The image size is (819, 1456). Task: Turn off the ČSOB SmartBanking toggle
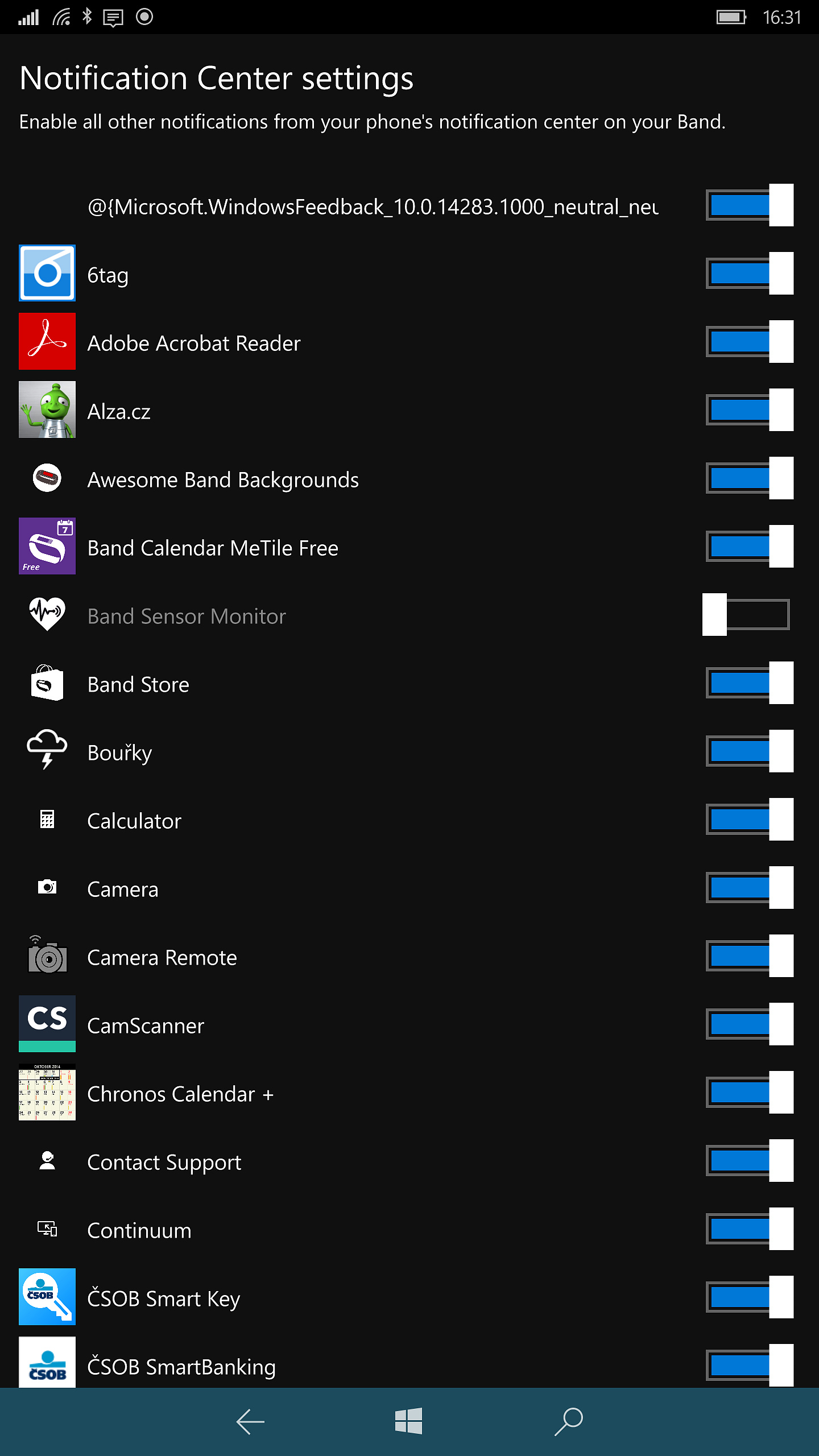(750, 1365)
